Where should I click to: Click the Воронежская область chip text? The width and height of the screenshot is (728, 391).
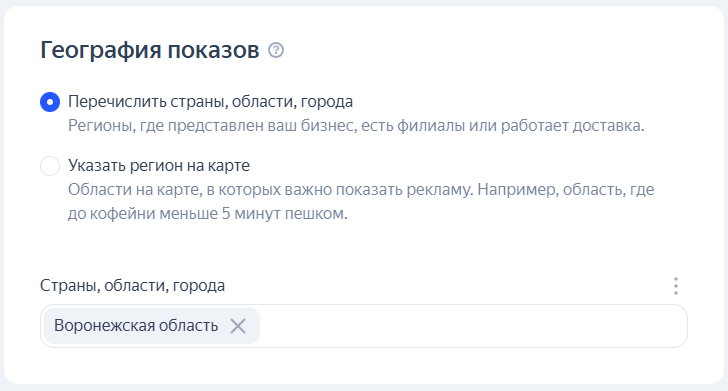pyautogui.click(x=136, y=326)
